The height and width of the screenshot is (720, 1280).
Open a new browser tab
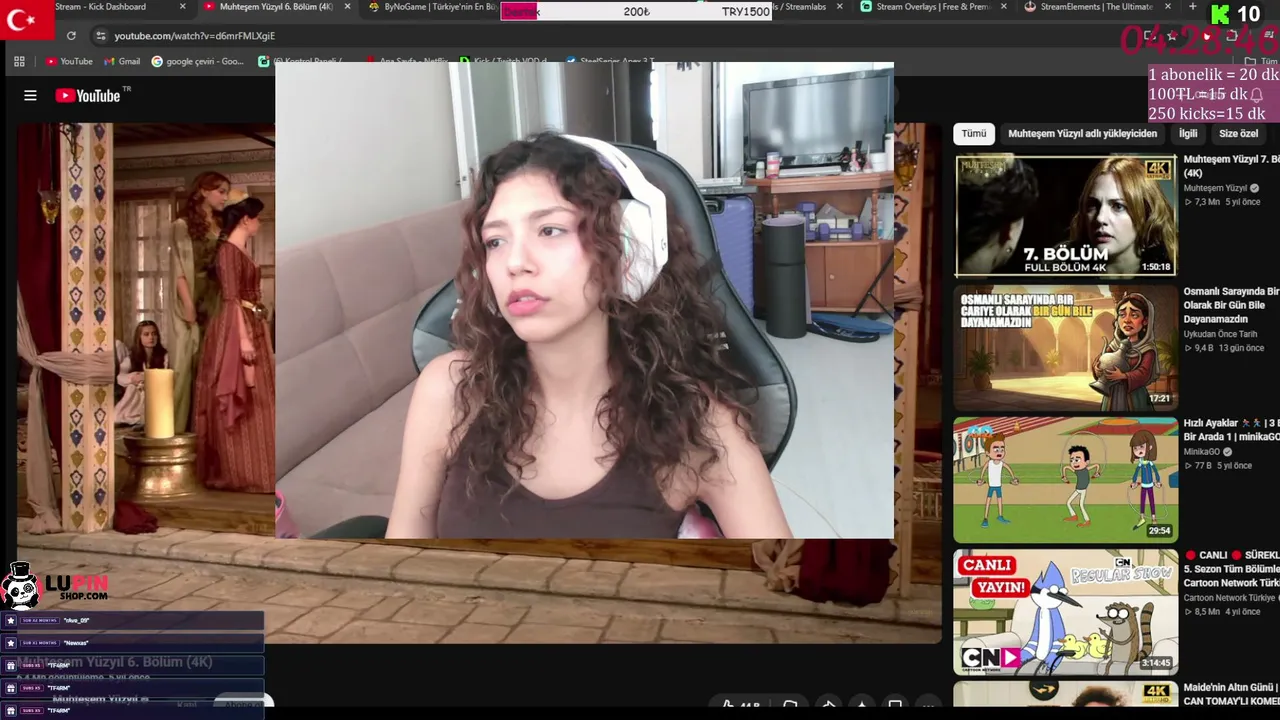tap(1192, 7)
